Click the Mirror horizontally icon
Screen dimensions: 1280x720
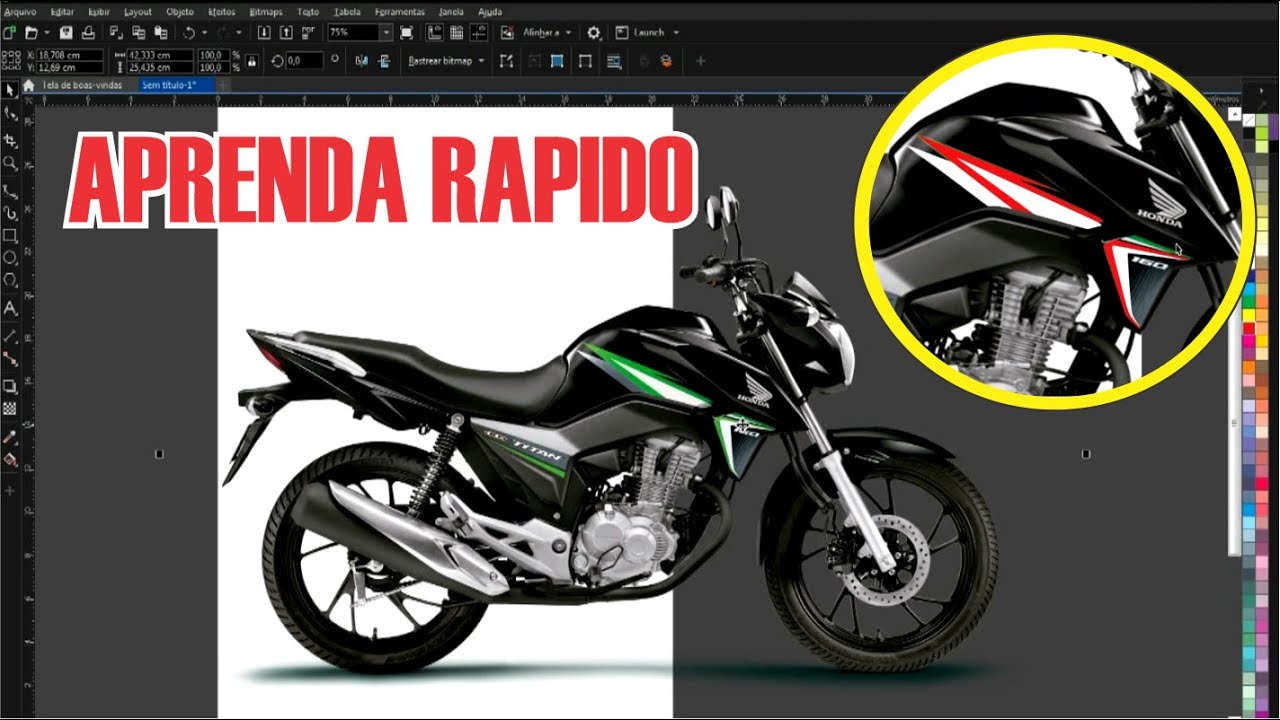[x=360, y=61]
